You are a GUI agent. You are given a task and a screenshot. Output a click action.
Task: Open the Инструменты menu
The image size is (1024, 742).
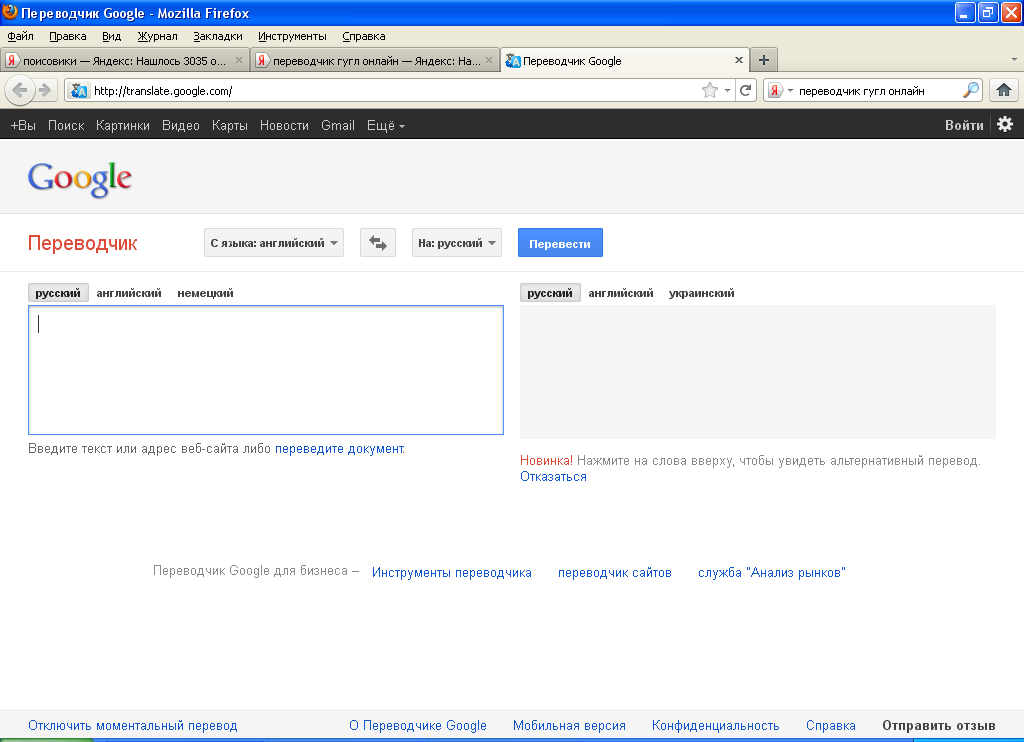292,36
